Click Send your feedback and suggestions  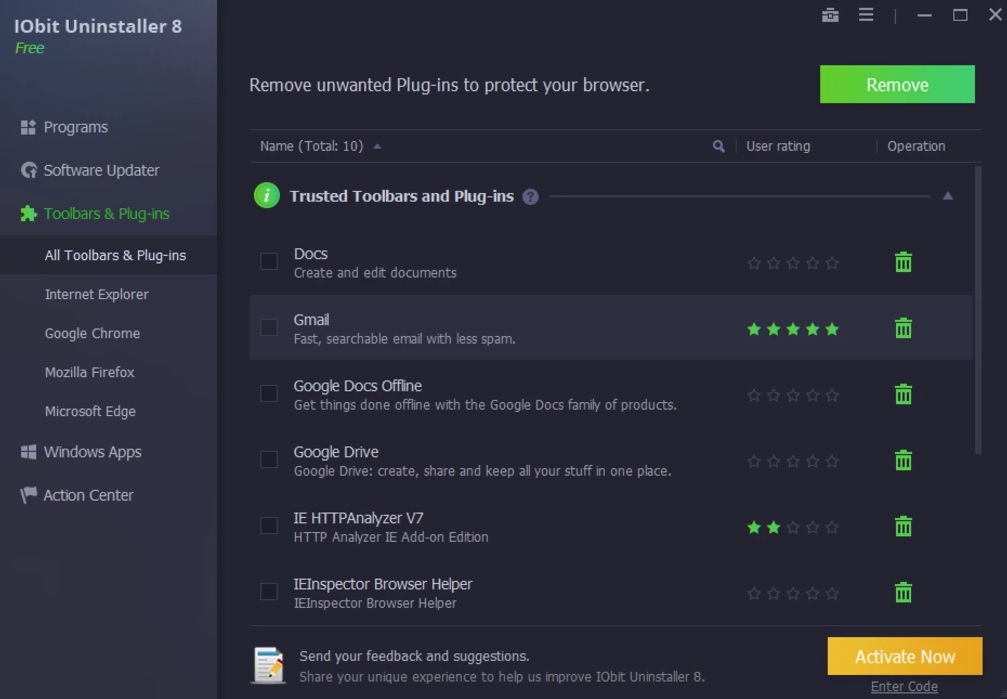pos(414,656)
